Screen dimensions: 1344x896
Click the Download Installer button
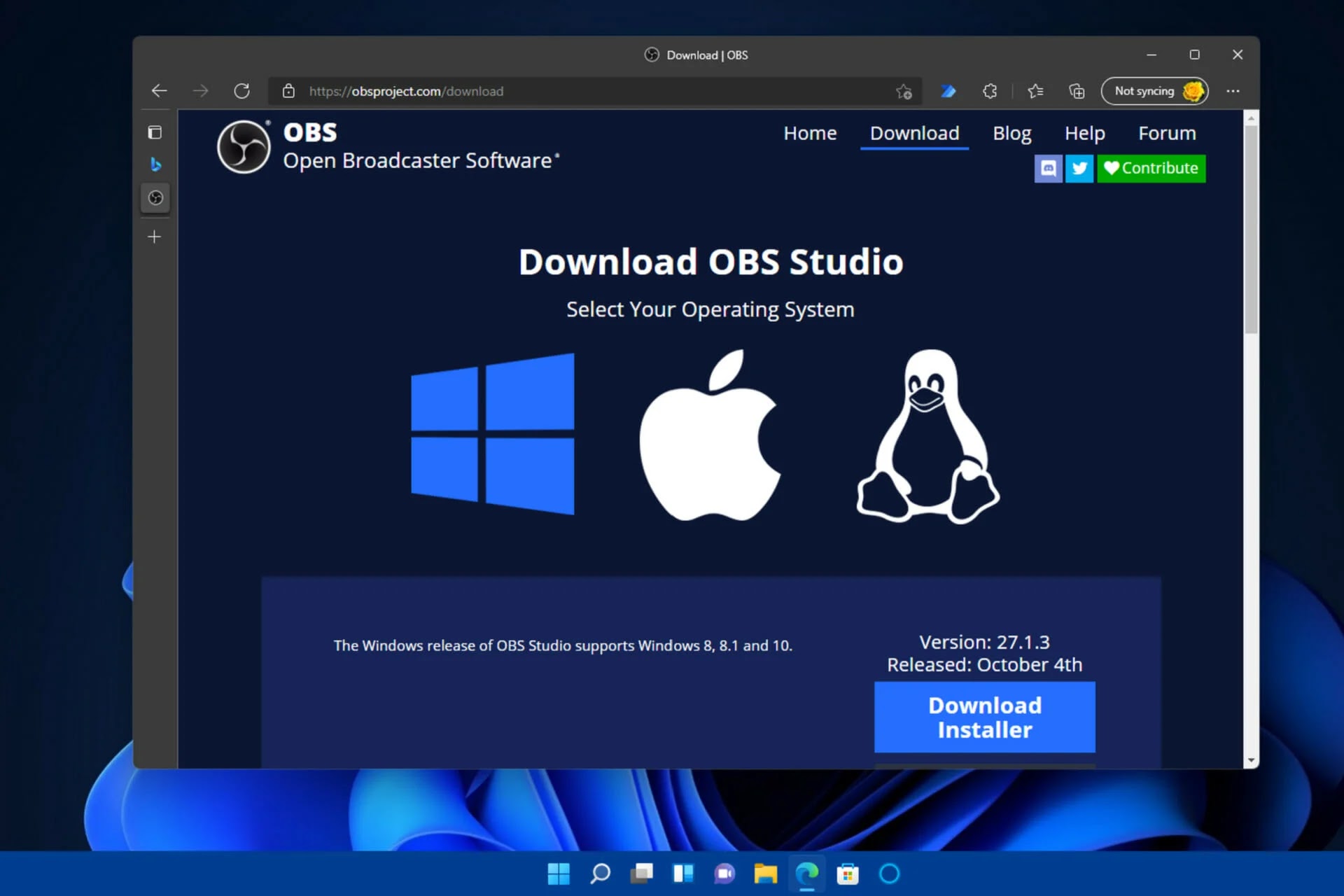(985, 717)
